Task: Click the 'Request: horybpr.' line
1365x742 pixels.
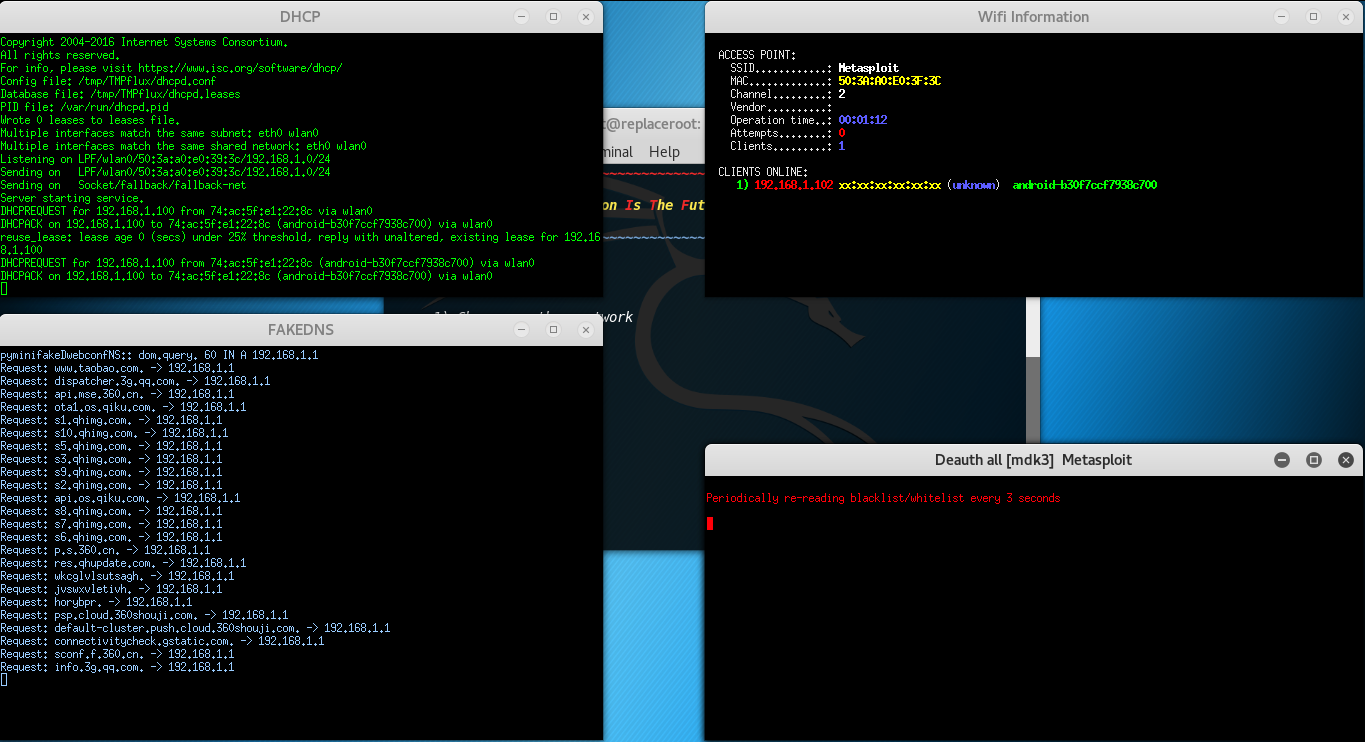Action: pyautogui.click(x=96, y=602)
